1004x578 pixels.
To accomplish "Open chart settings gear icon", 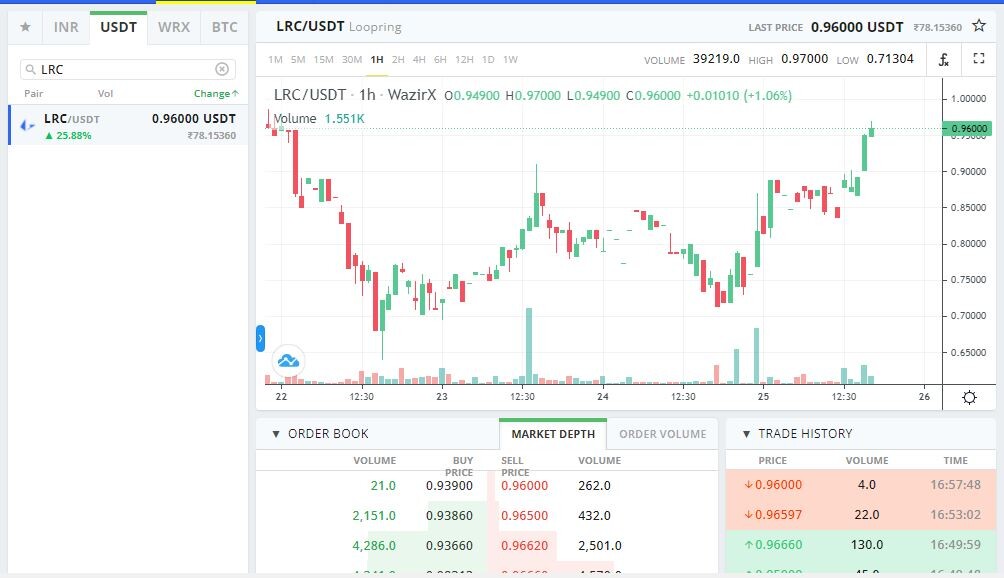I will (x=969, y=397).
